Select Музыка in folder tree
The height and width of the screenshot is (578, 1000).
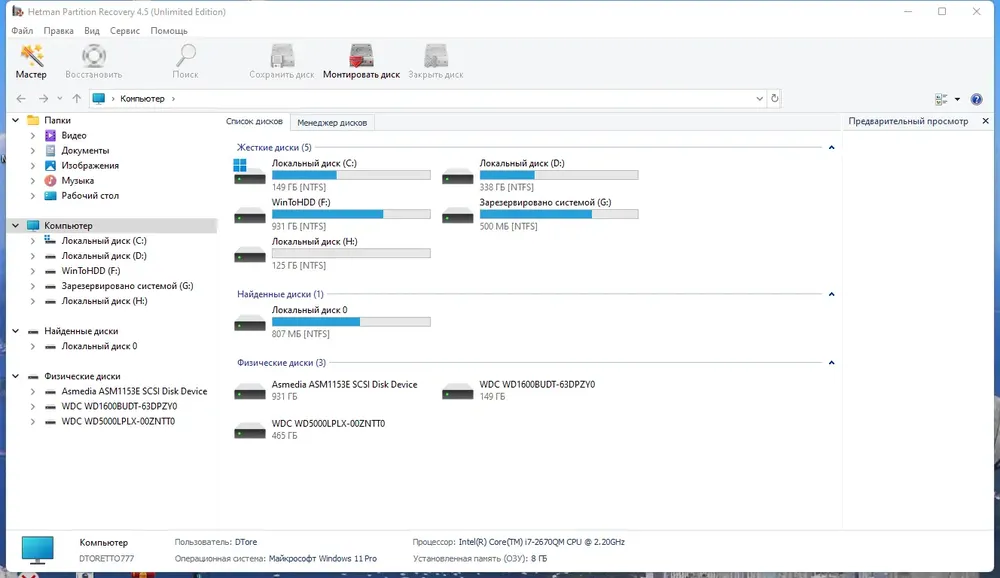[78, 181]
